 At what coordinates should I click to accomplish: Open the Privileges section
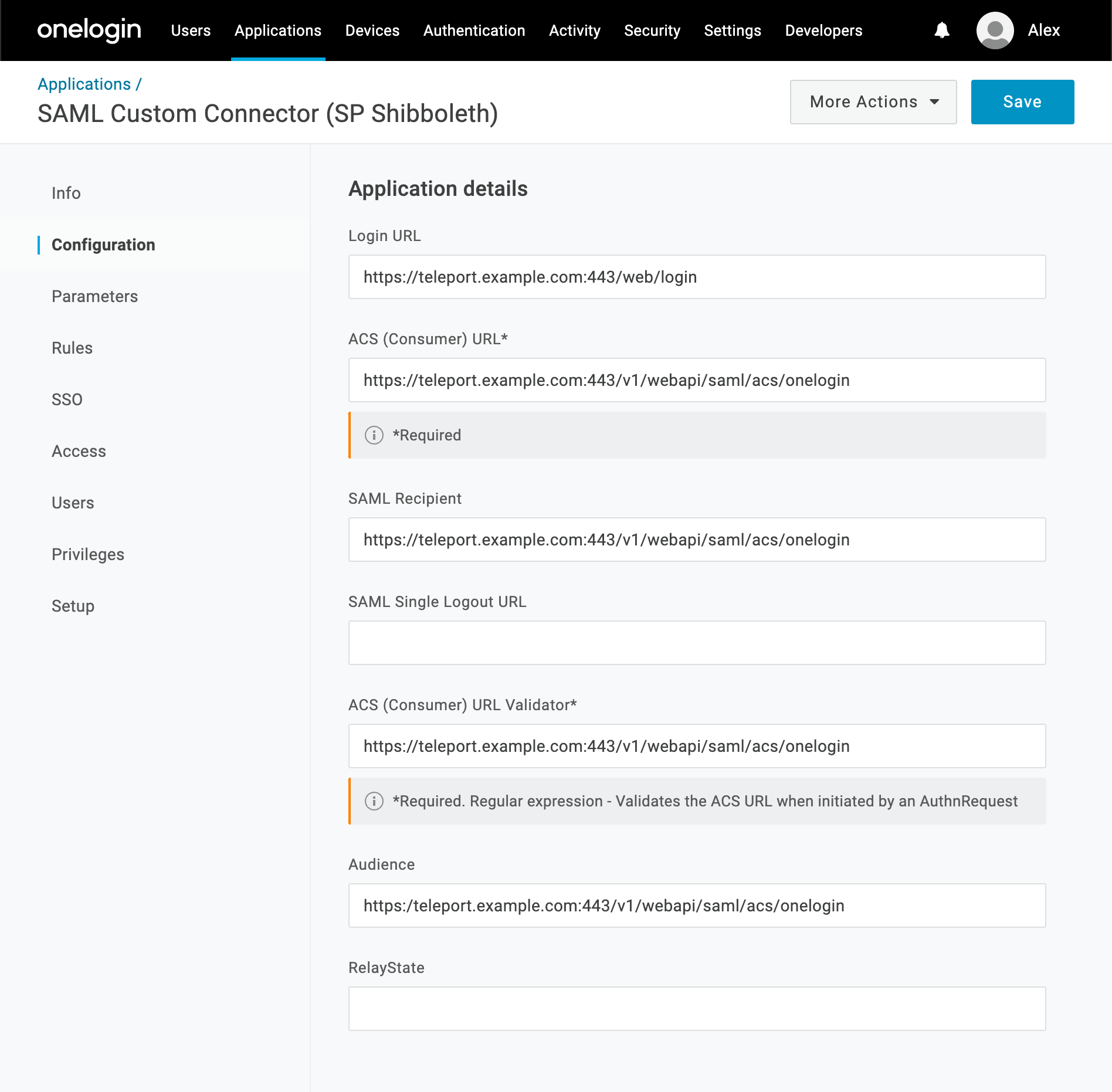[x=88, y=554]
